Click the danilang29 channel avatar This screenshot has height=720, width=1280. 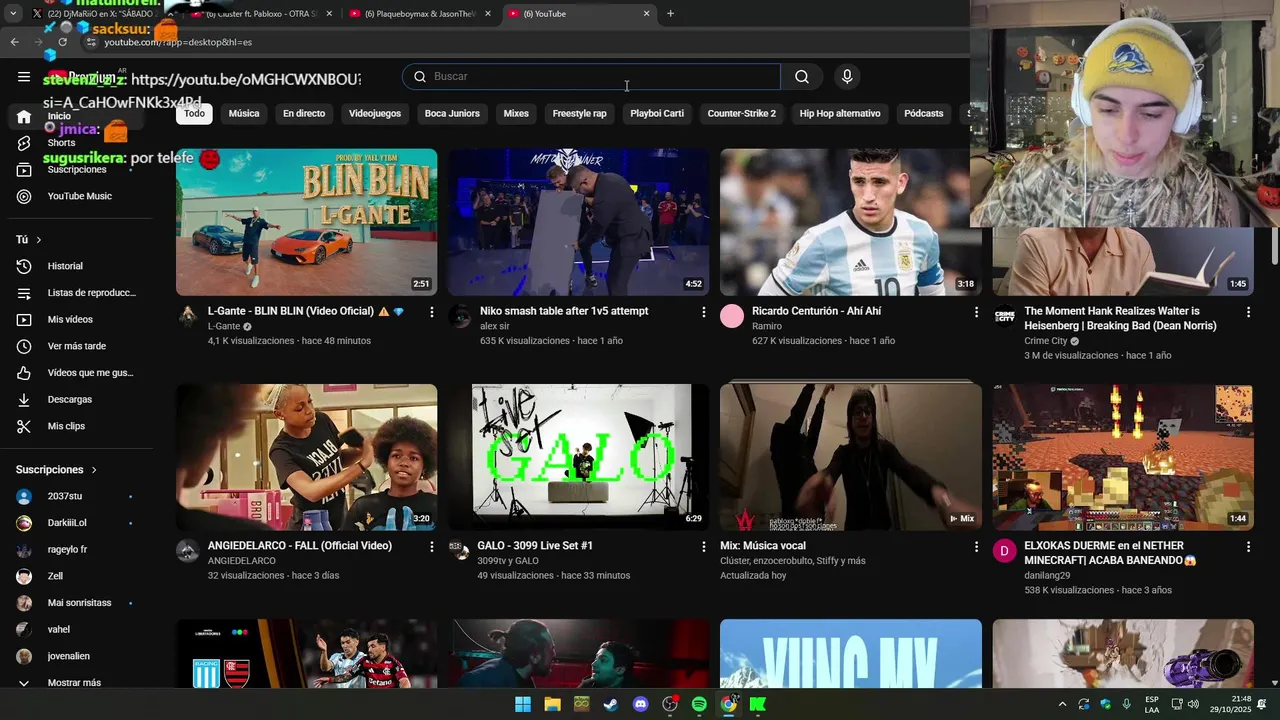tap(1004, 552)
